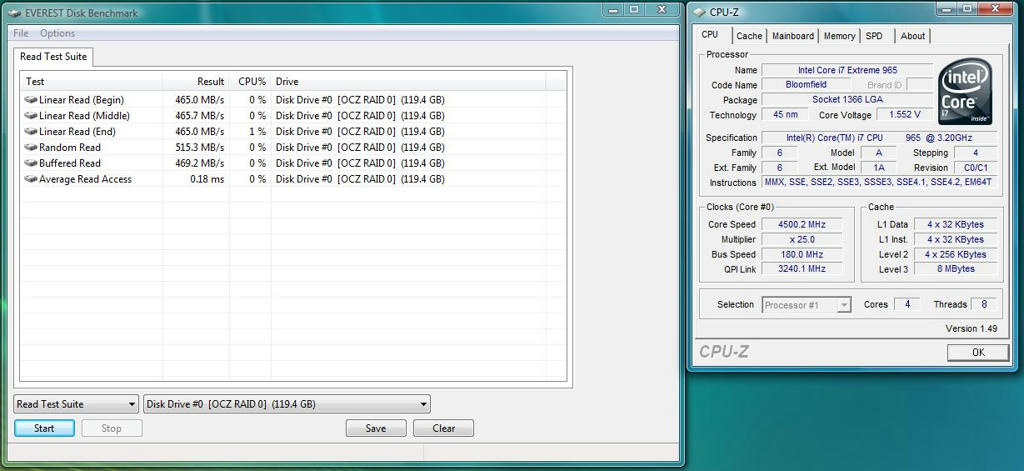Viewport: 1024px width, 471px height.
Task: Click the EVEREST Disk Benchmark title bar icon
Action: [x=14, y=13]
